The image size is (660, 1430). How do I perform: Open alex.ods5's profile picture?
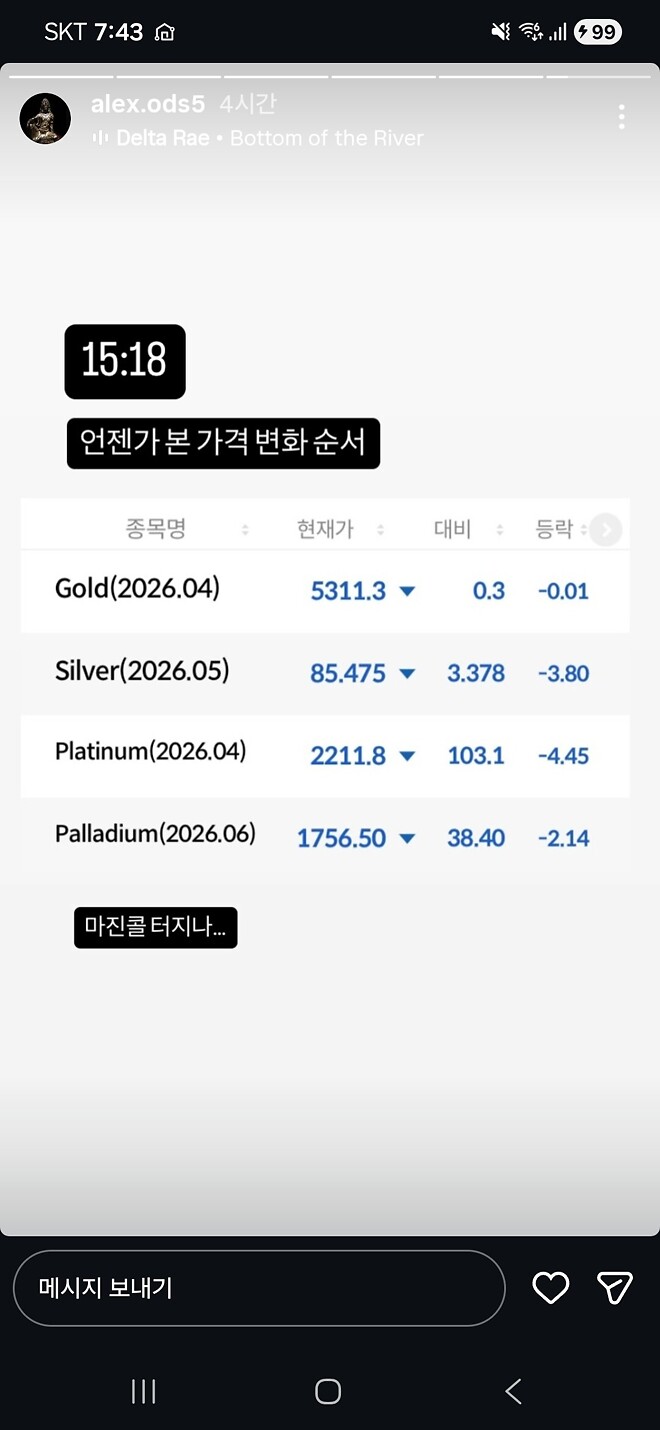tap(45, 118)
